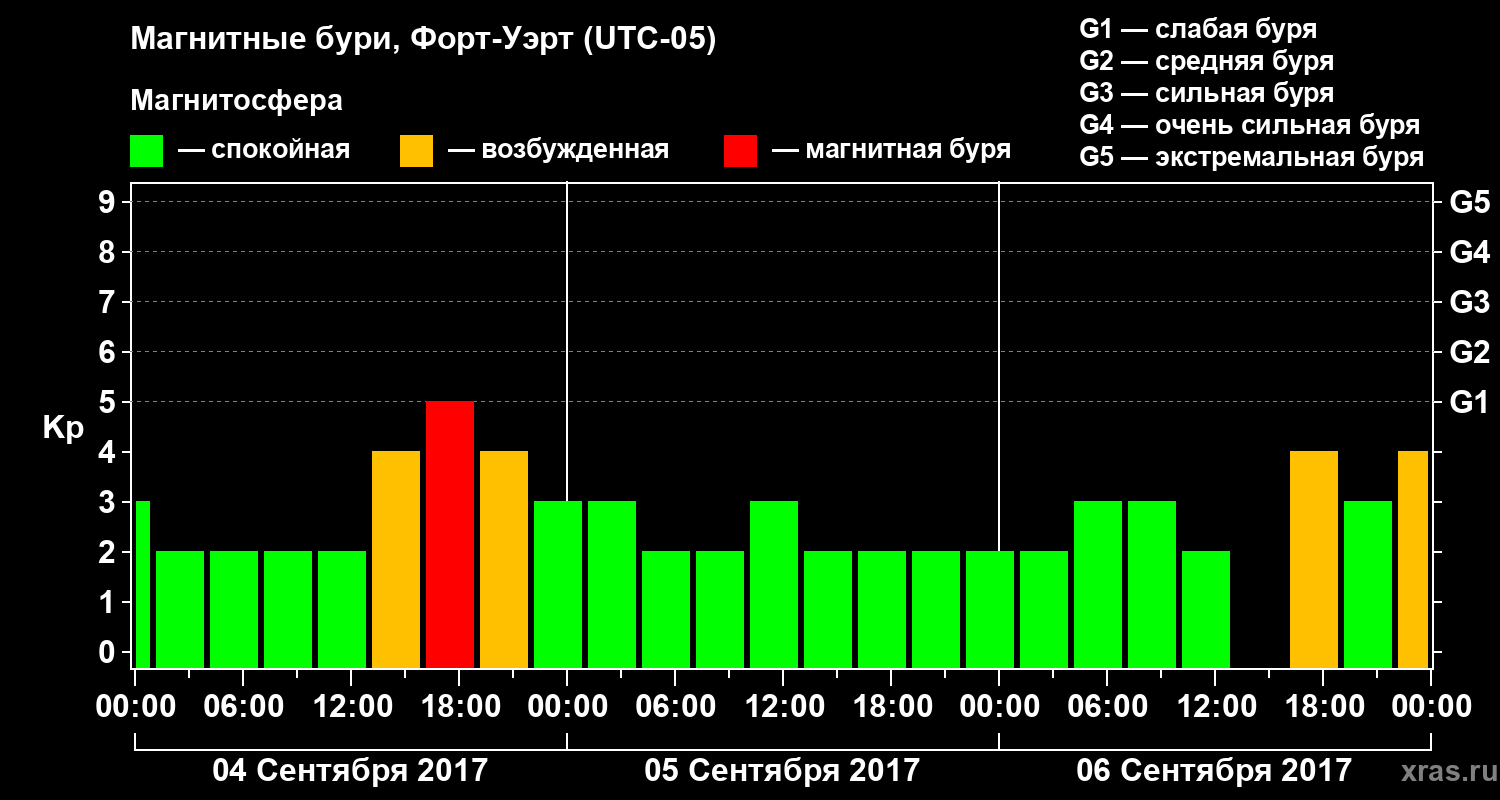Click the '— возбужденная' legend label
The width and height of the screenshot is (1500, 800).
pyautogui.click(x=558, y=150)
